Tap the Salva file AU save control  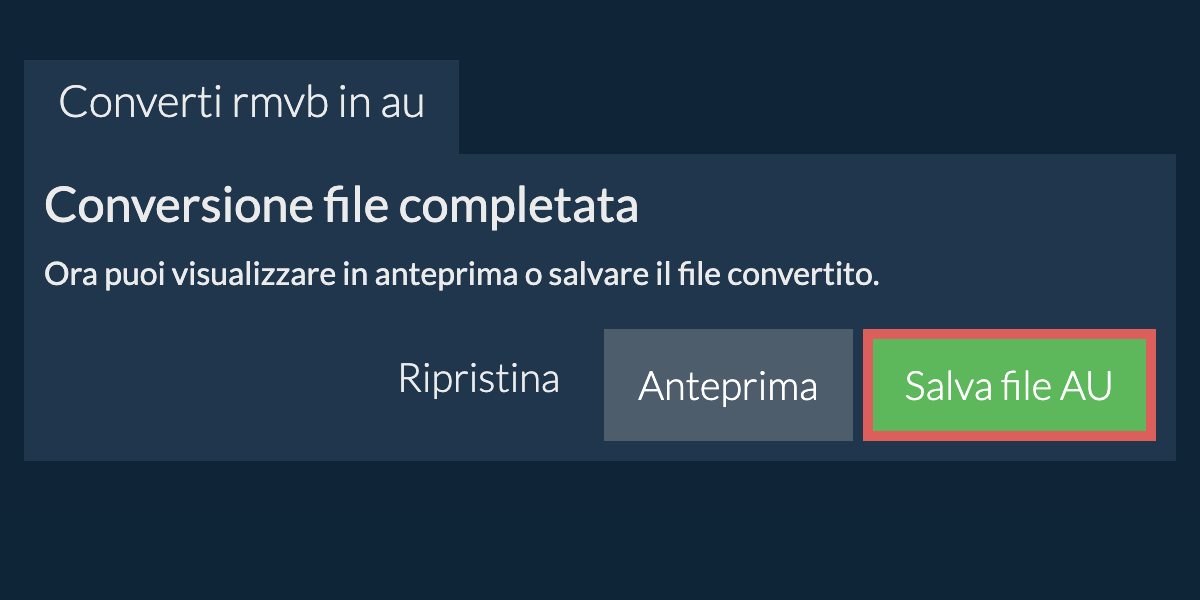click(1009, 386)
